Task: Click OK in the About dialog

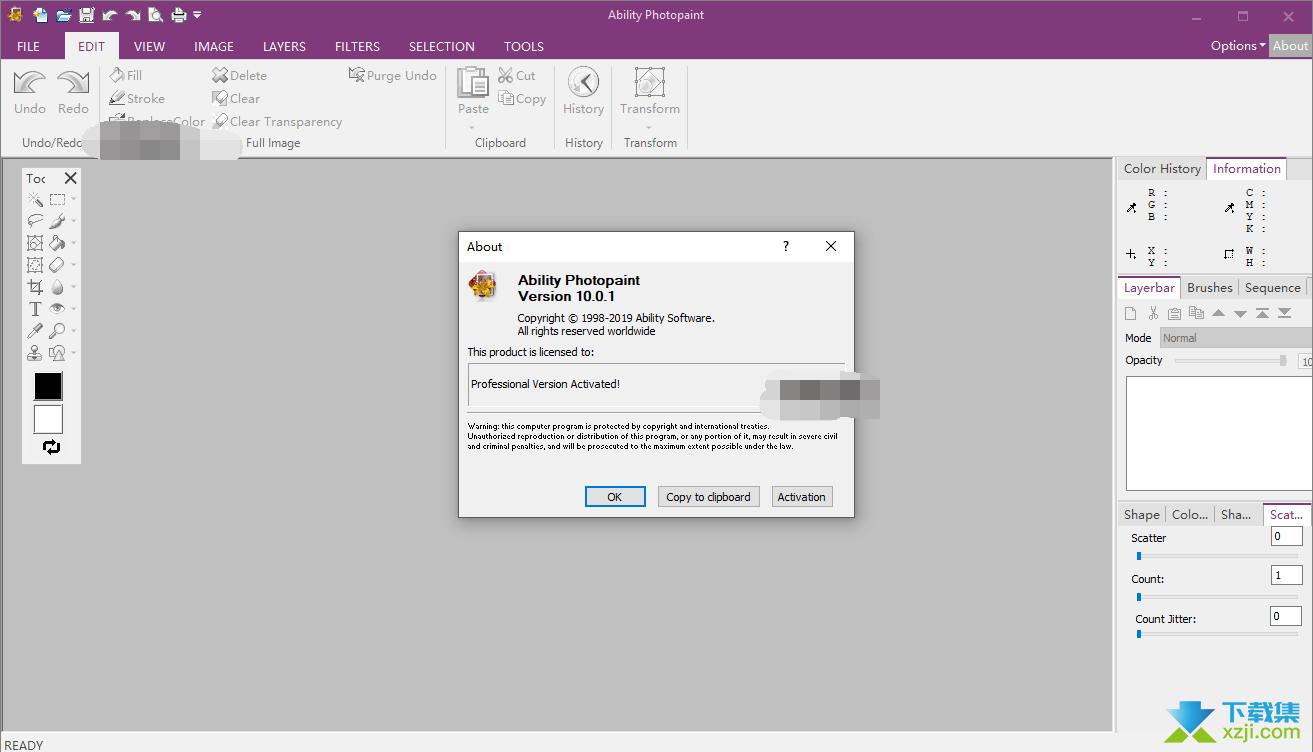Action: [615, 497]
